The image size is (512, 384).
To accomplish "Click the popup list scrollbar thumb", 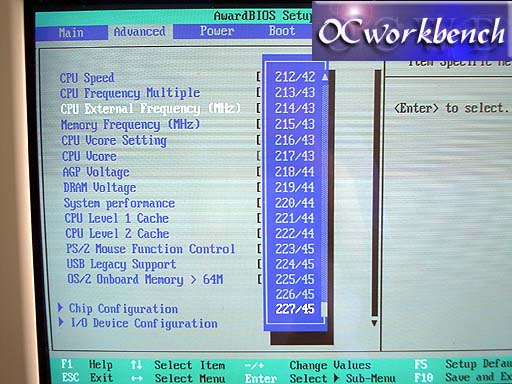I will (324, 309).
